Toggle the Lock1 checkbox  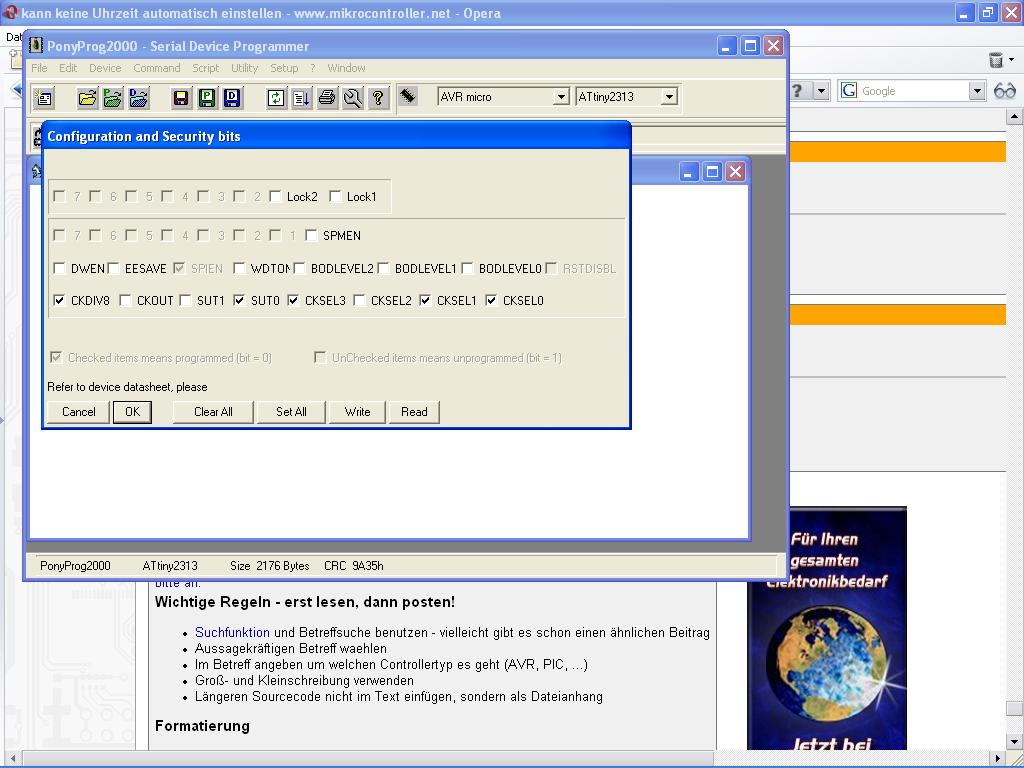tap(335, 197)
